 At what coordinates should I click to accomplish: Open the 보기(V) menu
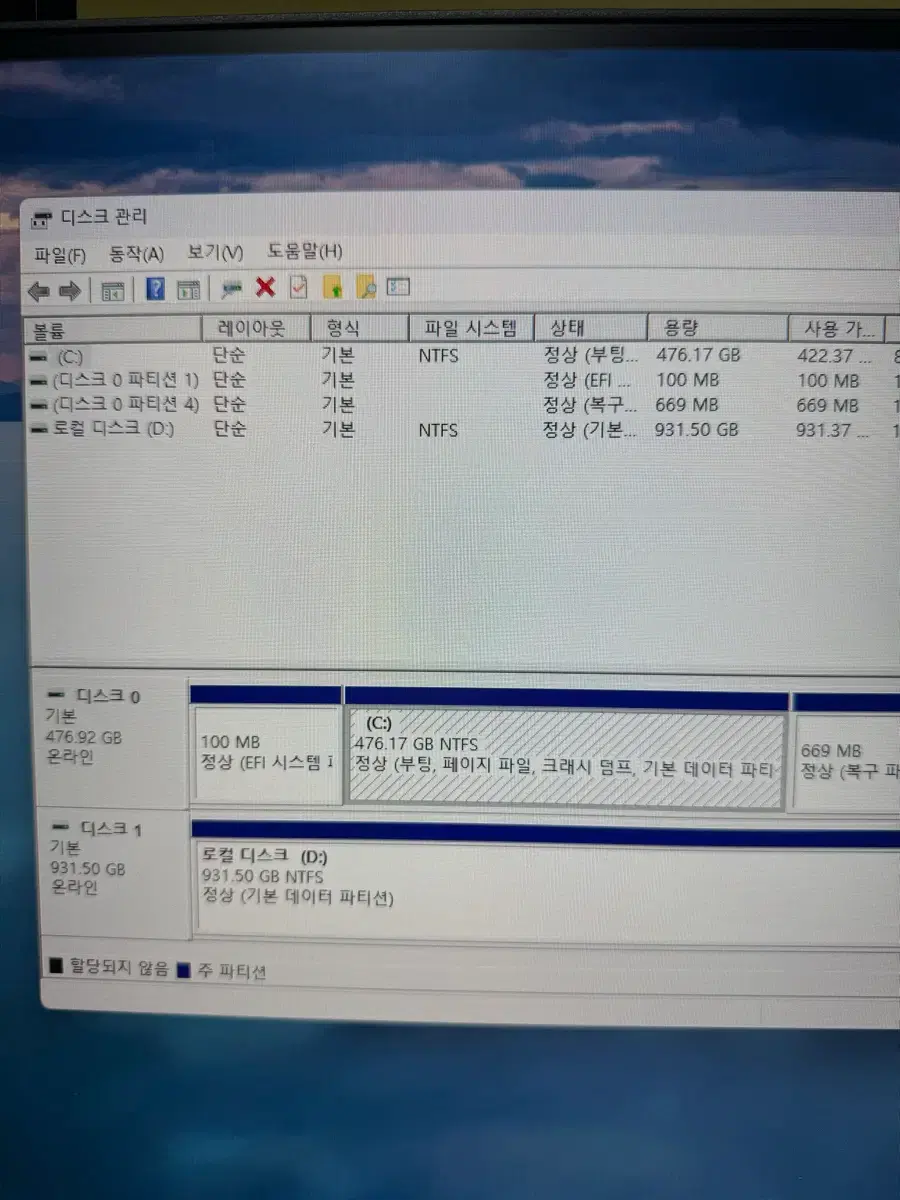tap(215, 253)
